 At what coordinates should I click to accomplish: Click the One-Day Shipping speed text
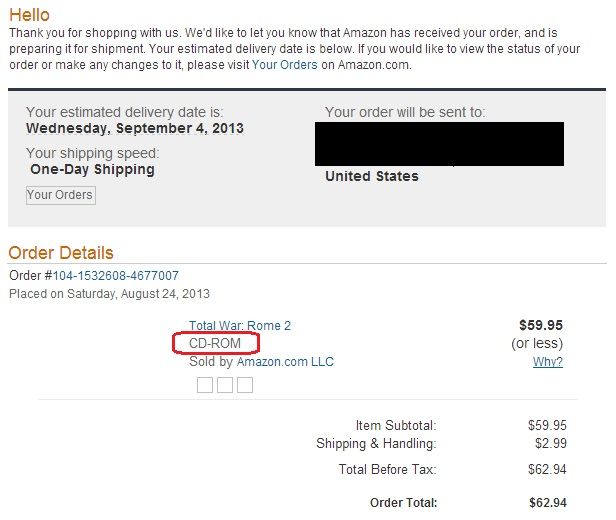(93, 169)
